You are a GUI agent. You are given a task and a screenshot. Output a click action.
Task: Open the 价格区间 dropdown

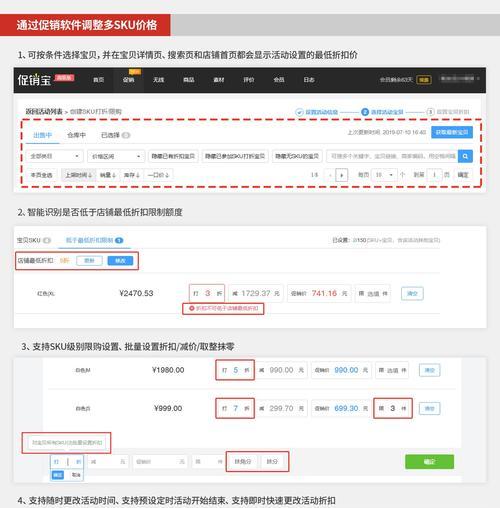click(116, 156)
